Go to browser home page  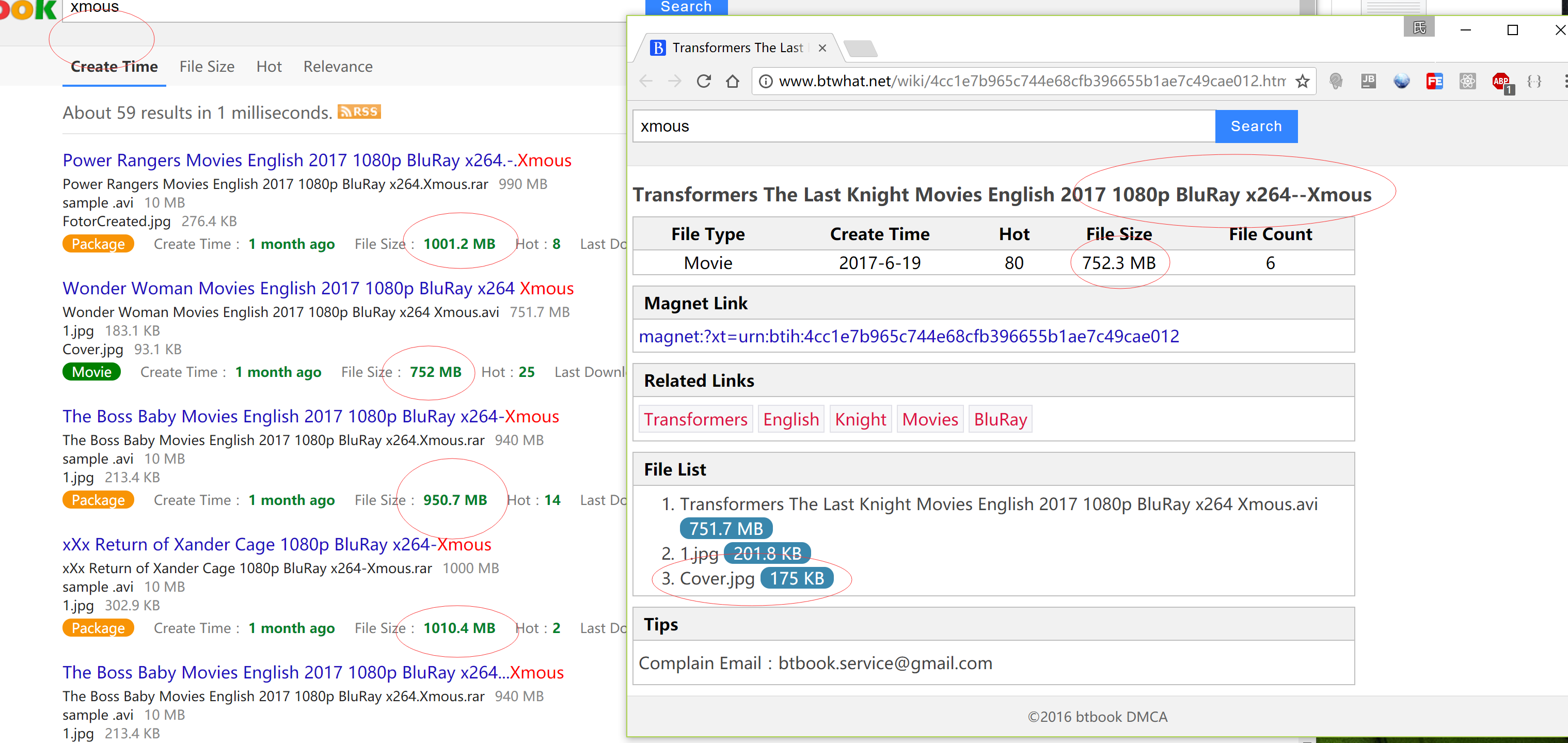(733, 81)
